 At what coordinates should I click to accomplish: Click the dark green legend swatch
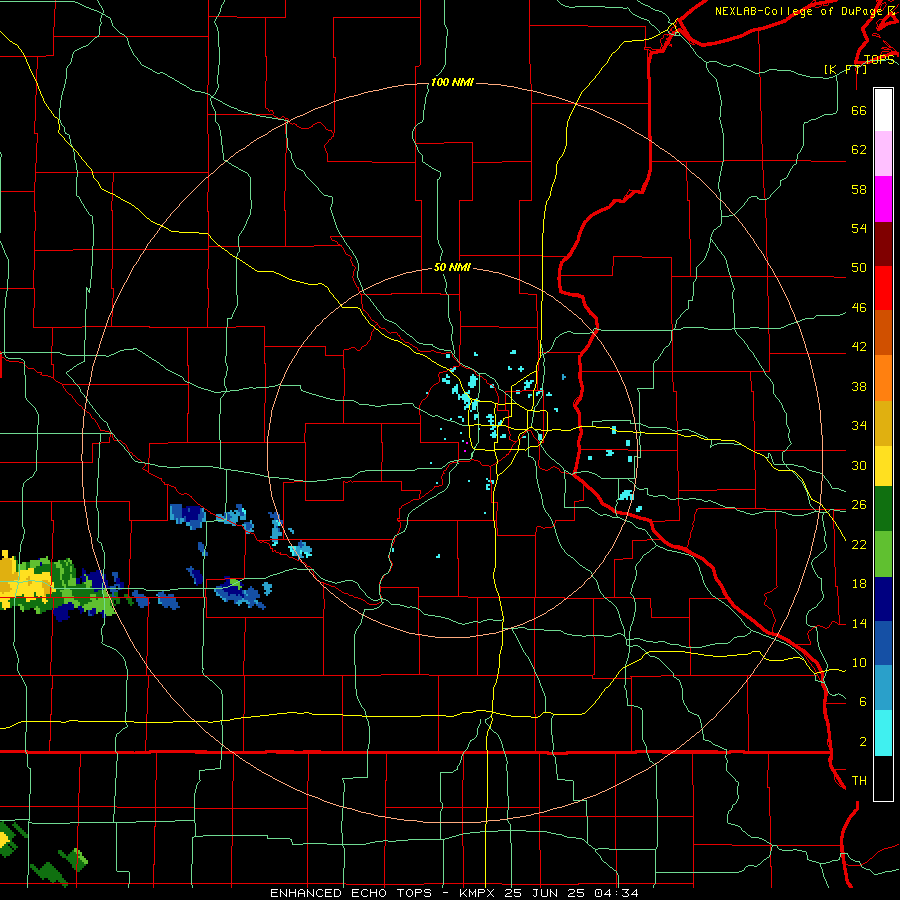click(883, 509)
